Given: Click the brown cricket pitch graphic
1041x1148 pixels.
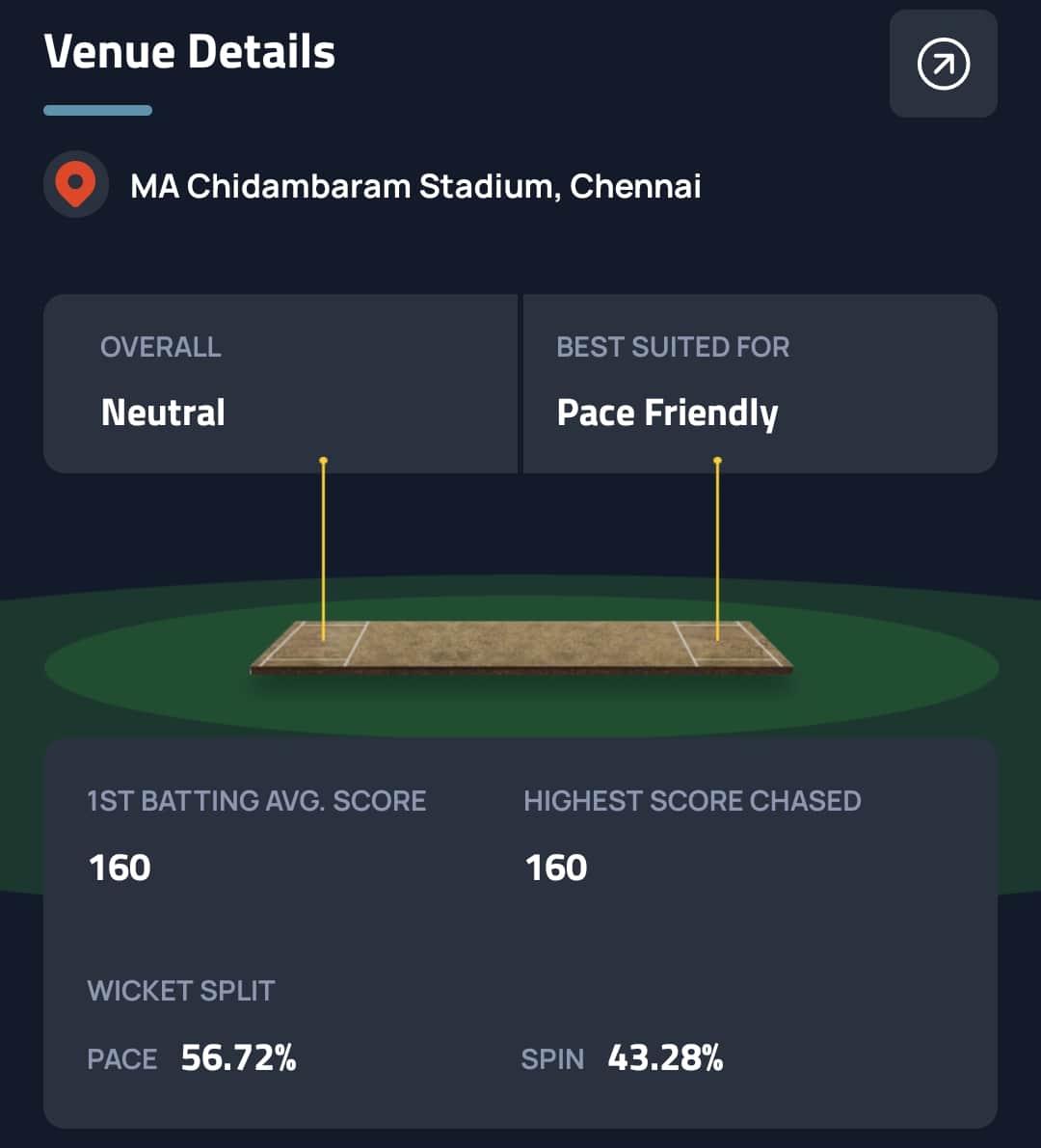Looking at the screenshot, I should coord(520,646).
